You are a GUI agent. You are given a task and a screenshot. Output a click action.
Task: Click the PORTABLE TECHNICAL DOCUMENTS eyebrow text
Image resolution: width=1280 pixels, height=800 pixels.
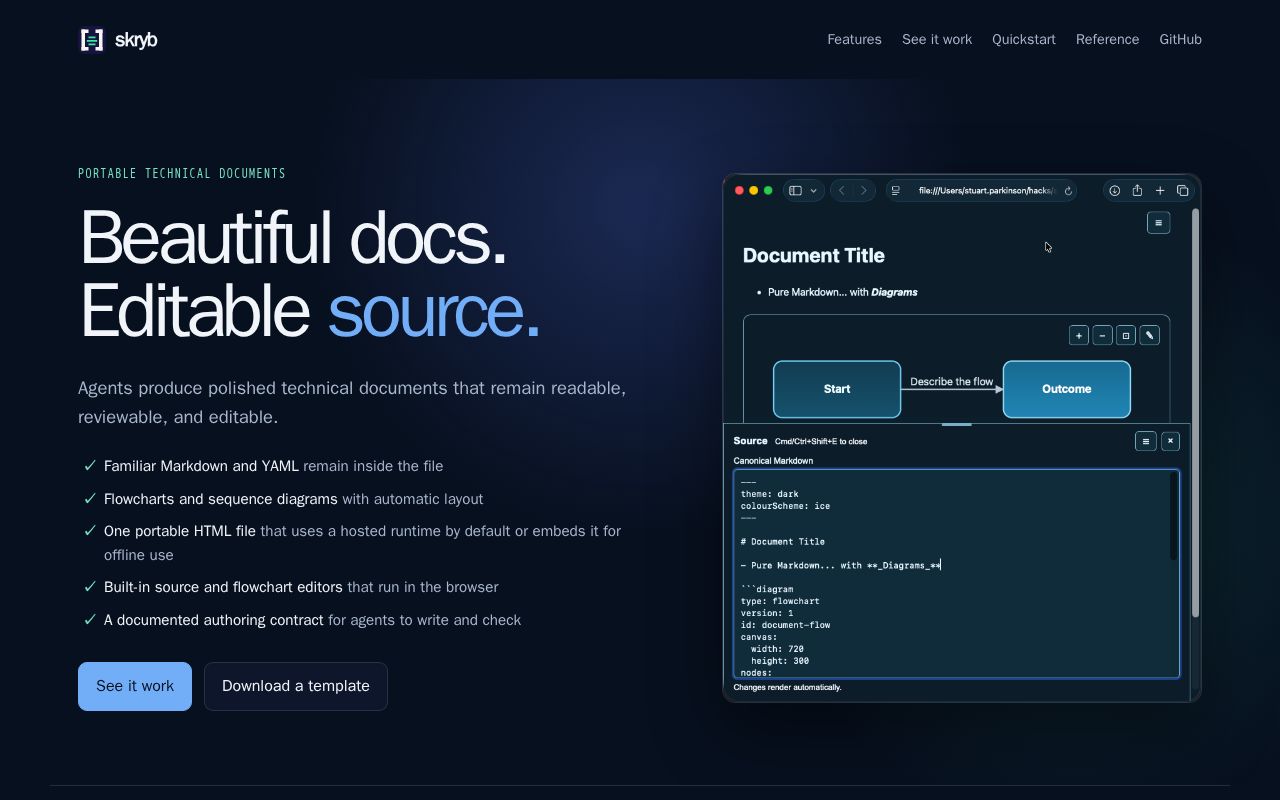[x=182, y=174]
